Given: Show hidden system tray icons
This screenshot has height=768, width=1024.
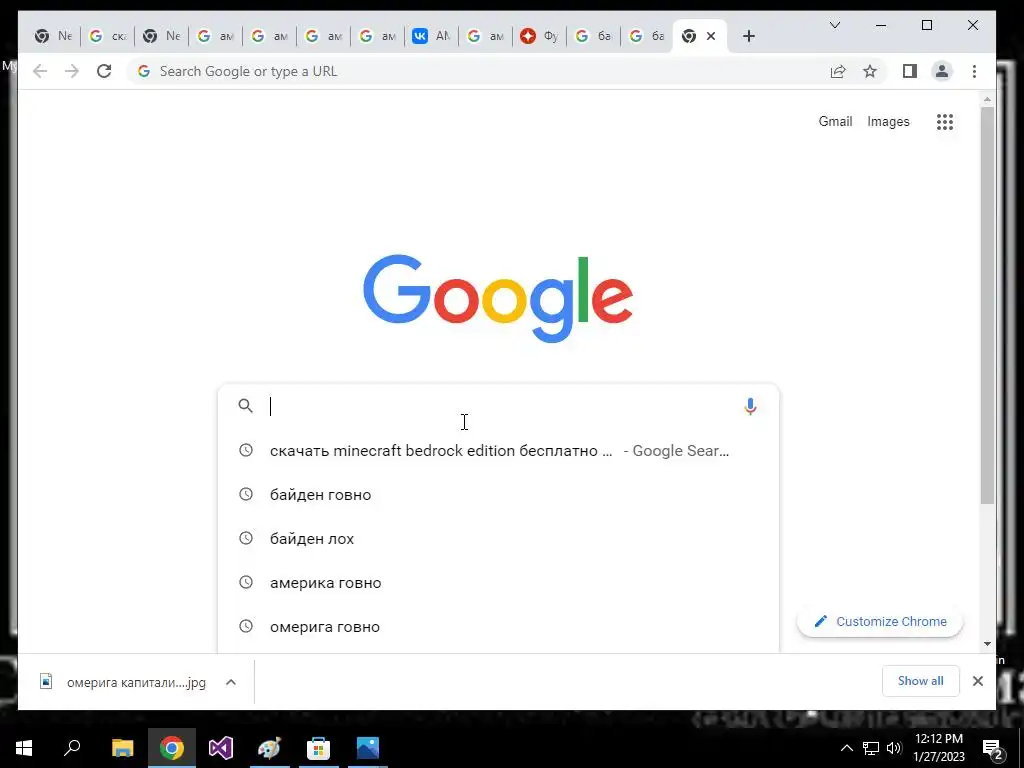Looking at the screenshot, I should (x=846, y=748).
